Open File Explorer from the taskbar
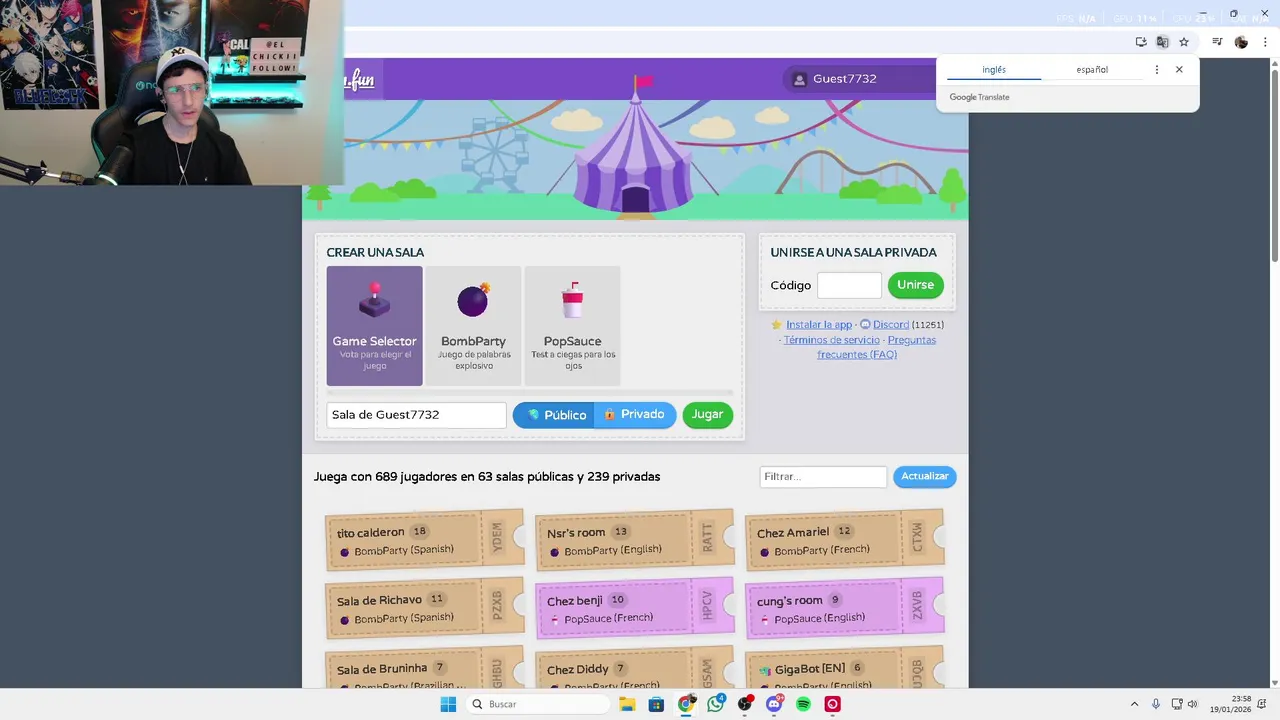Image resolution: width=1280 pixels, height=720 pixels. click(627, 704)
